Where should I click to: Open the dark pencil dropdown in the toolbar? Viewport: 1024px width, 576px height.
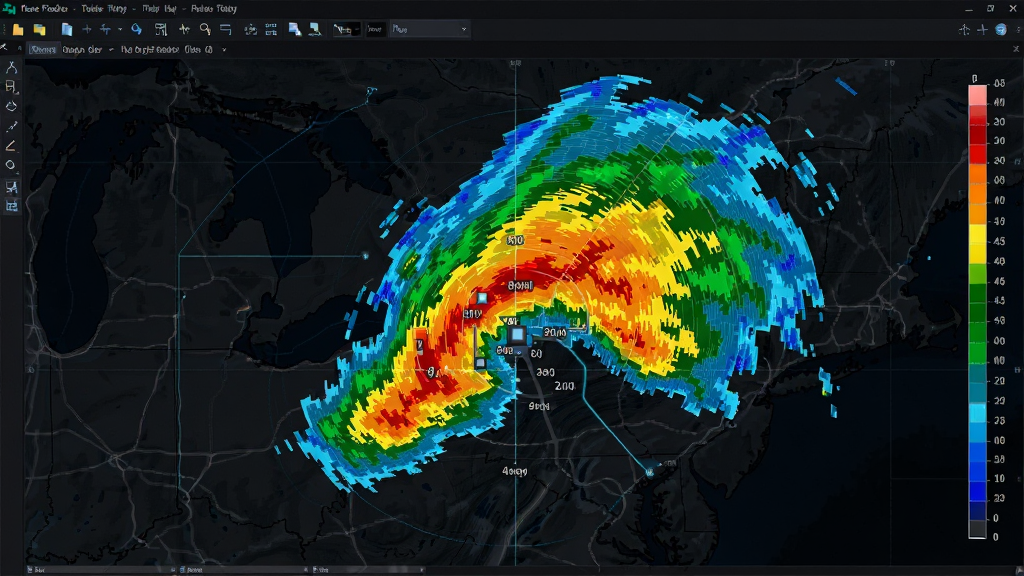(346, 29)
